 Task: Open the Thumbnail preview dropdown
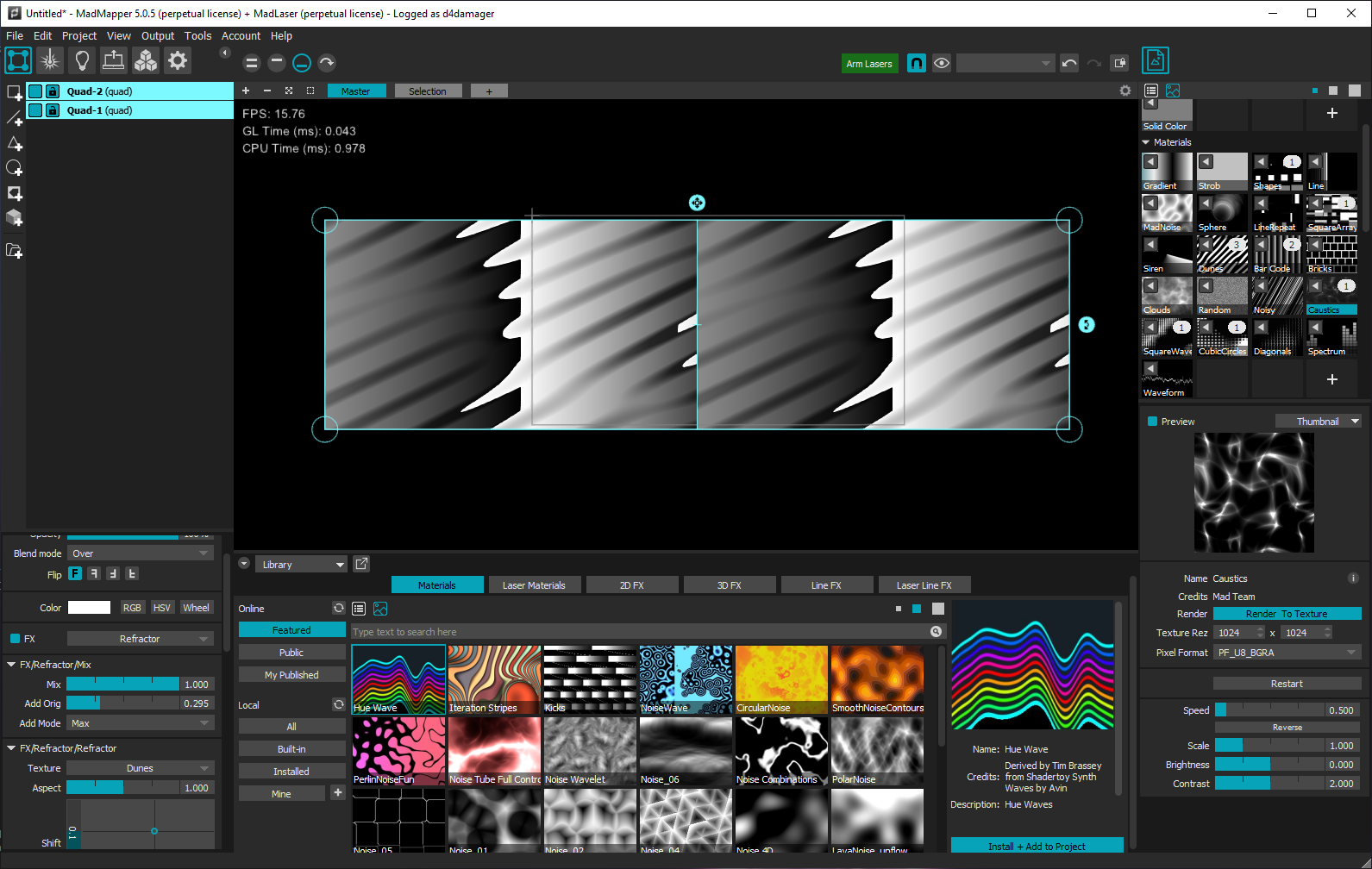tap(1319, 422)
